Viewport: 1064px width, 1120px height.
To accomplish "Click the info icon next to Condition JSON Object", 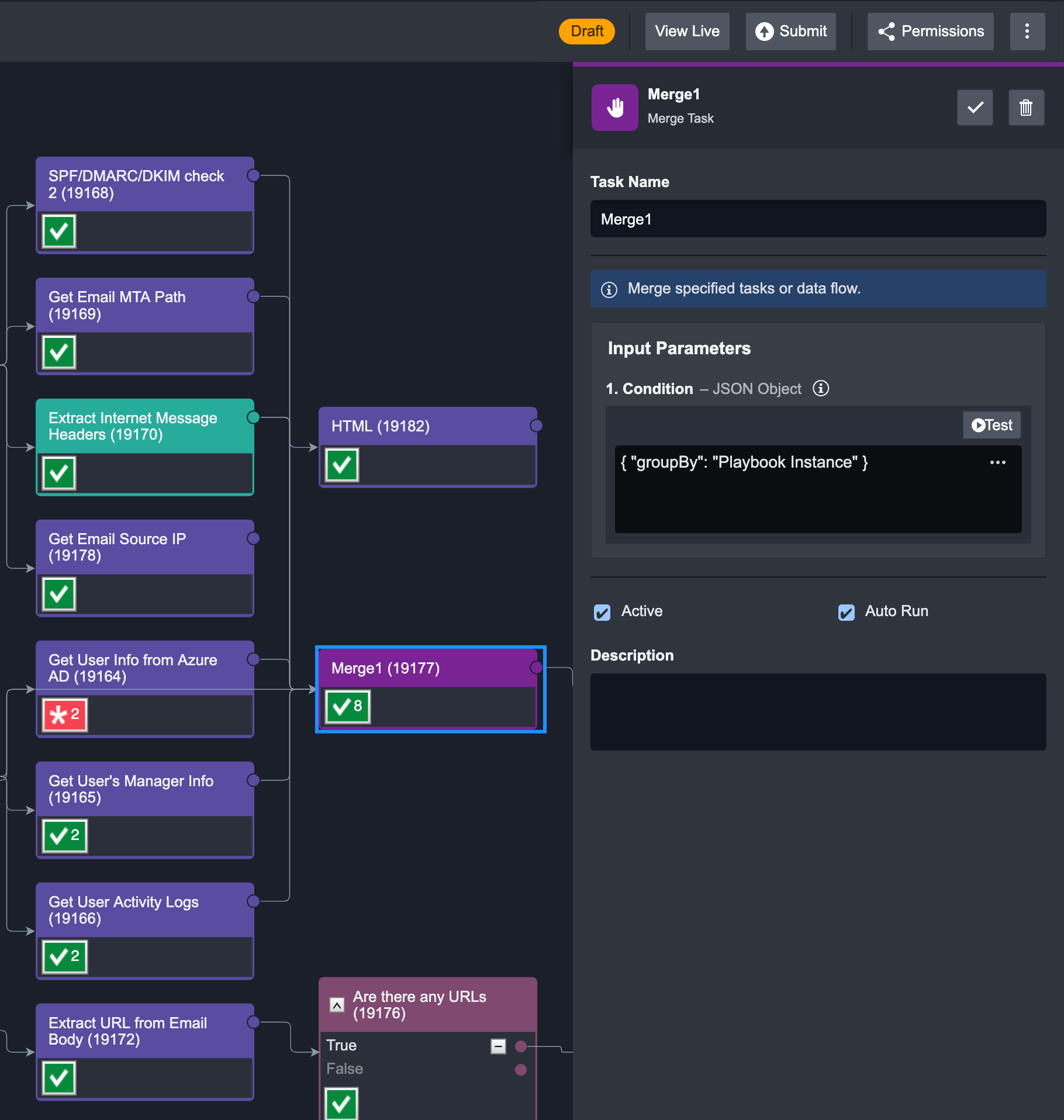I will [x=821, y=389].
